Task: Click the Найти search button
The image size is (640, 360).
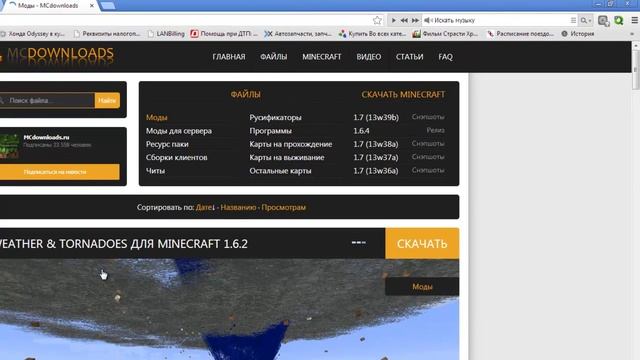Action: click(107, 100)
